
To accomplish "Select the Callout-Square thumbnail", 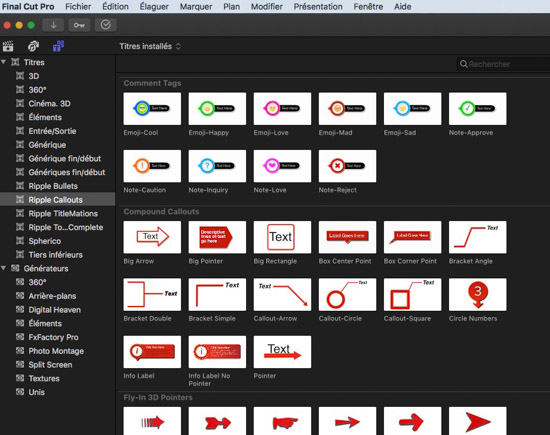I will [412, 294].
